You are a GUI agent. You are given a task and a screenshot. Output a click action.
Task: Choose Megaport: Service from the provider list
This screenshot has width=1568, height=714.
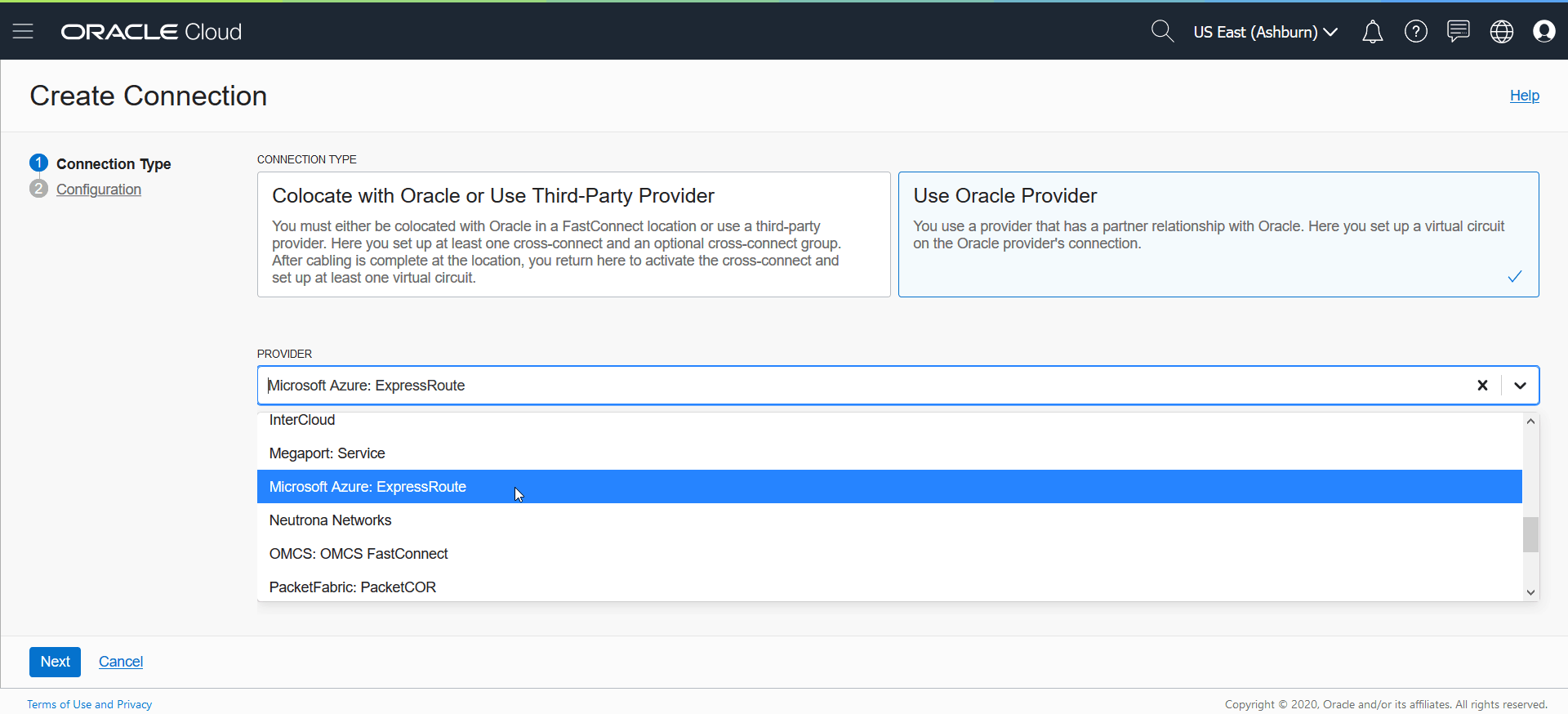[327, 453]
